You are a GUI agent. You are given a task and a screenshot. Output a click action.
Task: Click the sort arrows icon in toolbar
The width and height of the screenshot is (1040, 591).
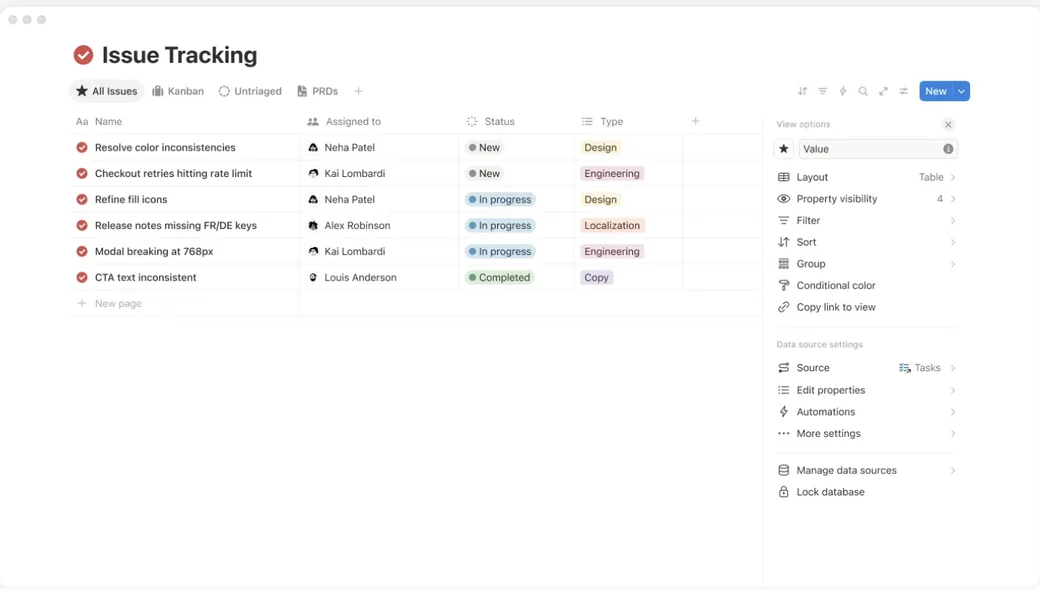tap(803, 91)
